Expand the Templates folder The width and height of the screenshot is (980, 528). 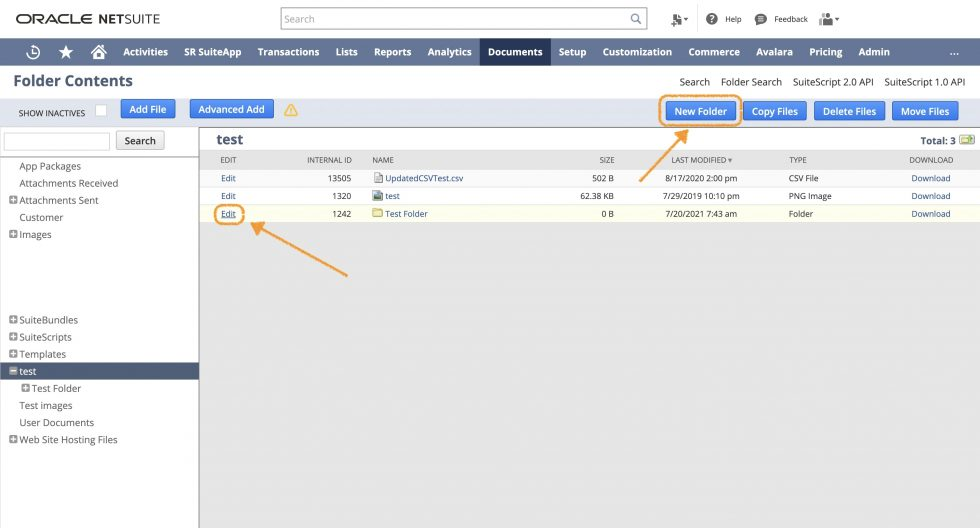click(13, 354)
